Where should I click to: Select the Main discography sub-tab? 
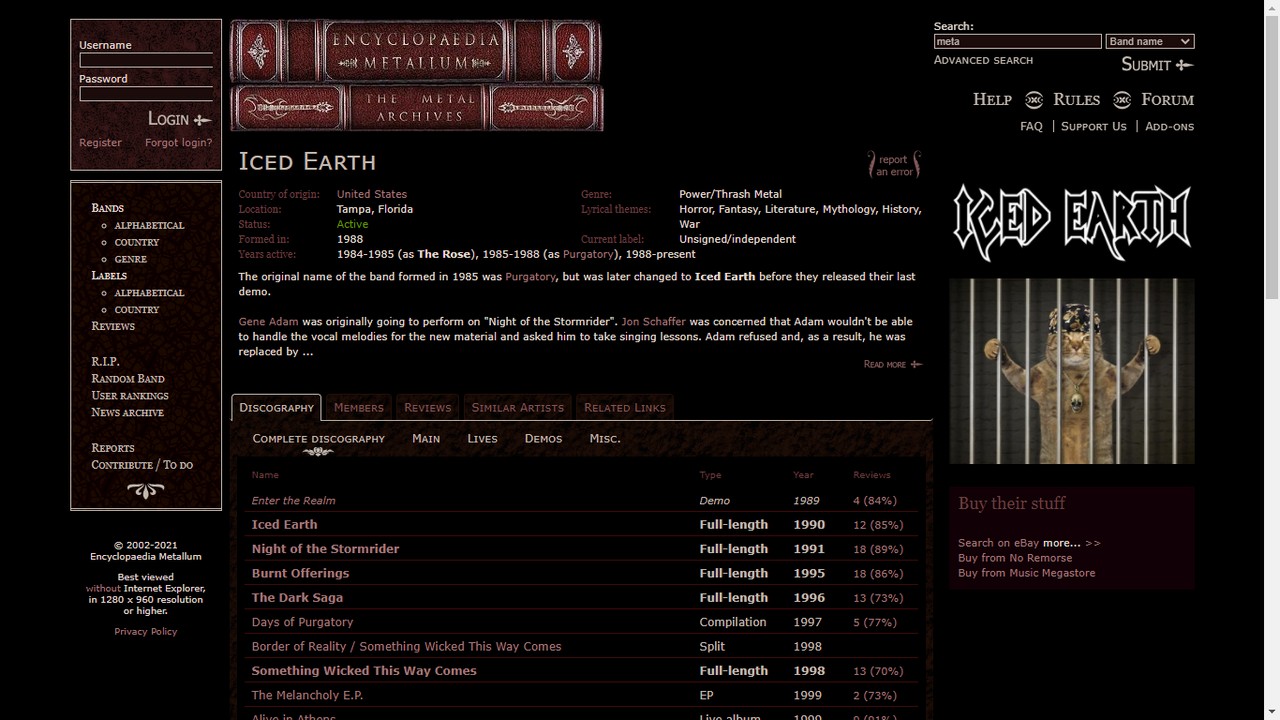click(426, 439)
